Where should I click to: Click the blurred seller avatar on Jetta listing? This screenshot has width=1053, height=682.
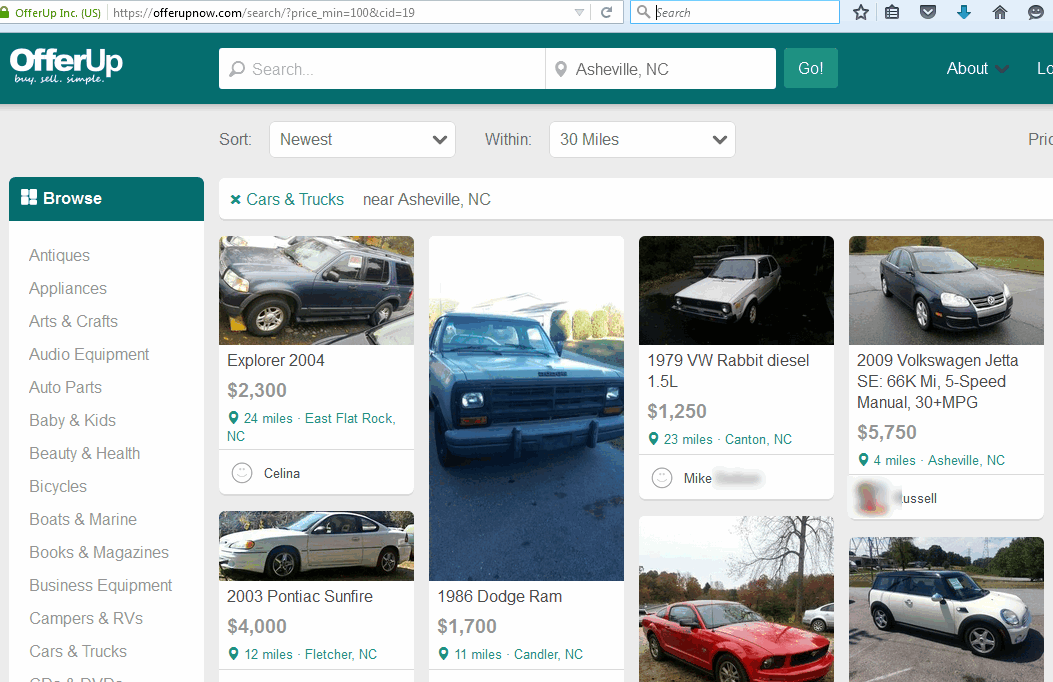pos(871,498)
